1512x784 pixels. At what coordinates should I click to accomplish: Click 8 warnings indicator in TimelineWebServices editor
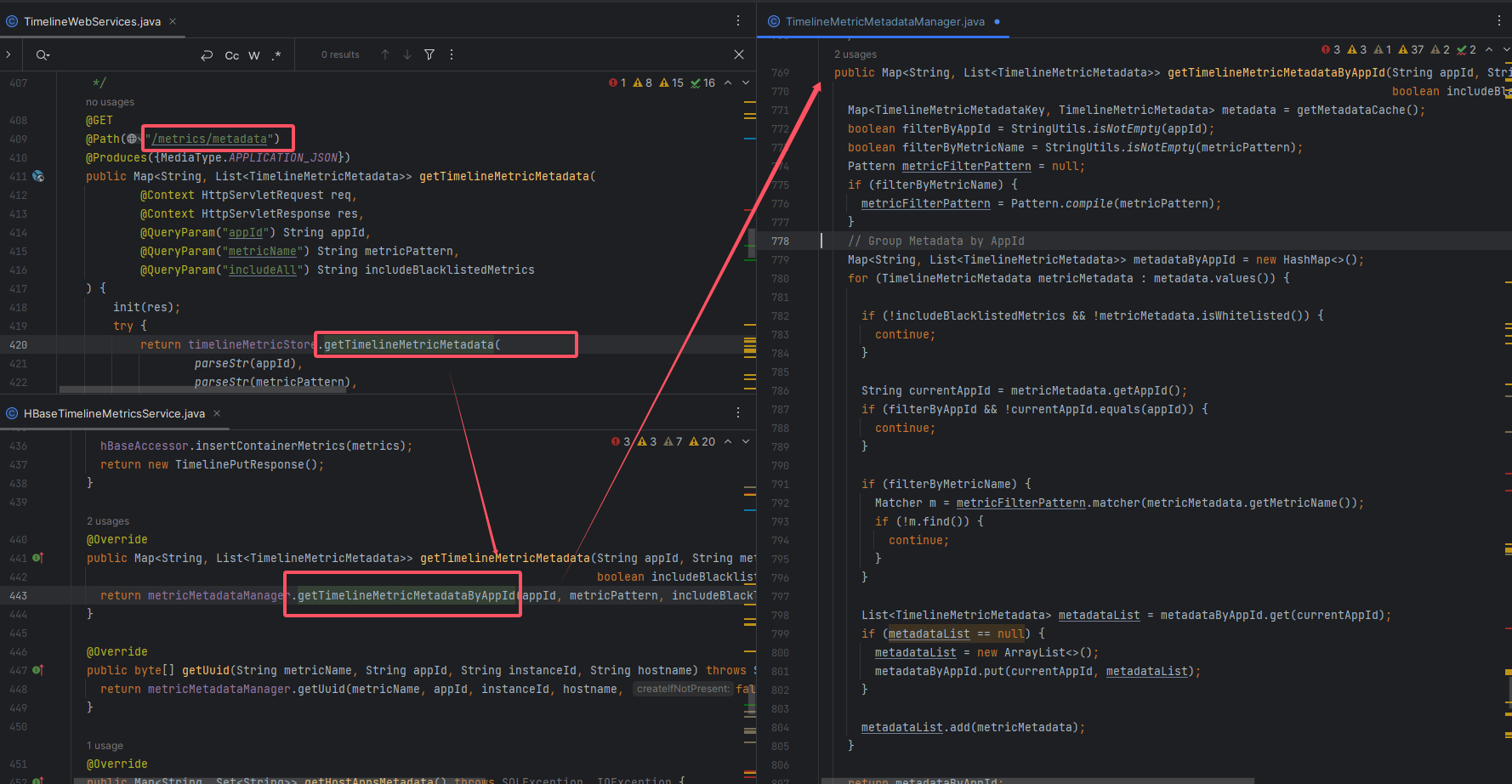coord(643,82)
